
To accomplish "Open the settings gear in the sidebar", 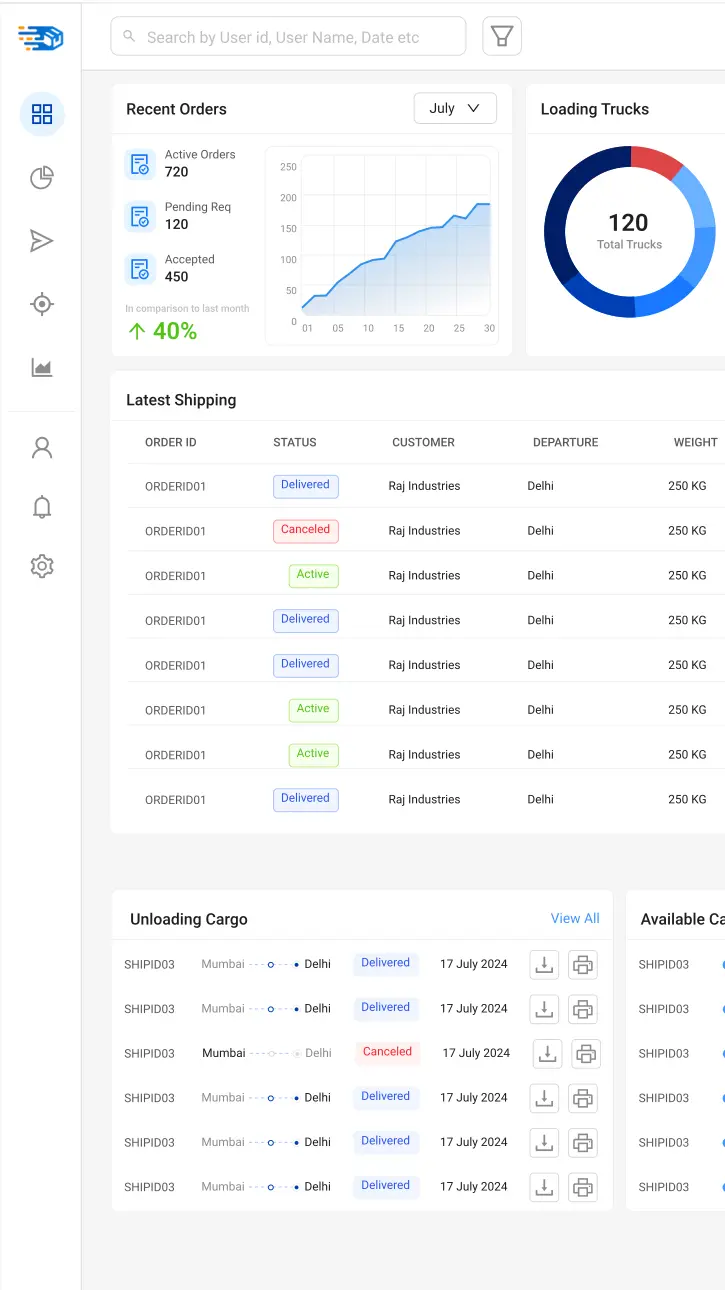I will click(x=42, y=566).
